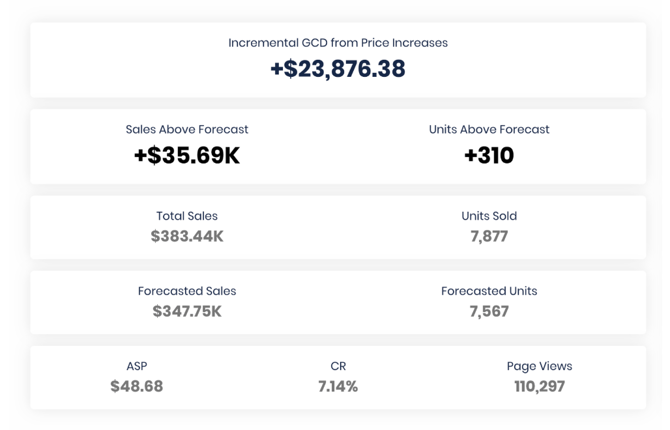
Task: Select the 110,297 page views value
Action: pos(539,386)
